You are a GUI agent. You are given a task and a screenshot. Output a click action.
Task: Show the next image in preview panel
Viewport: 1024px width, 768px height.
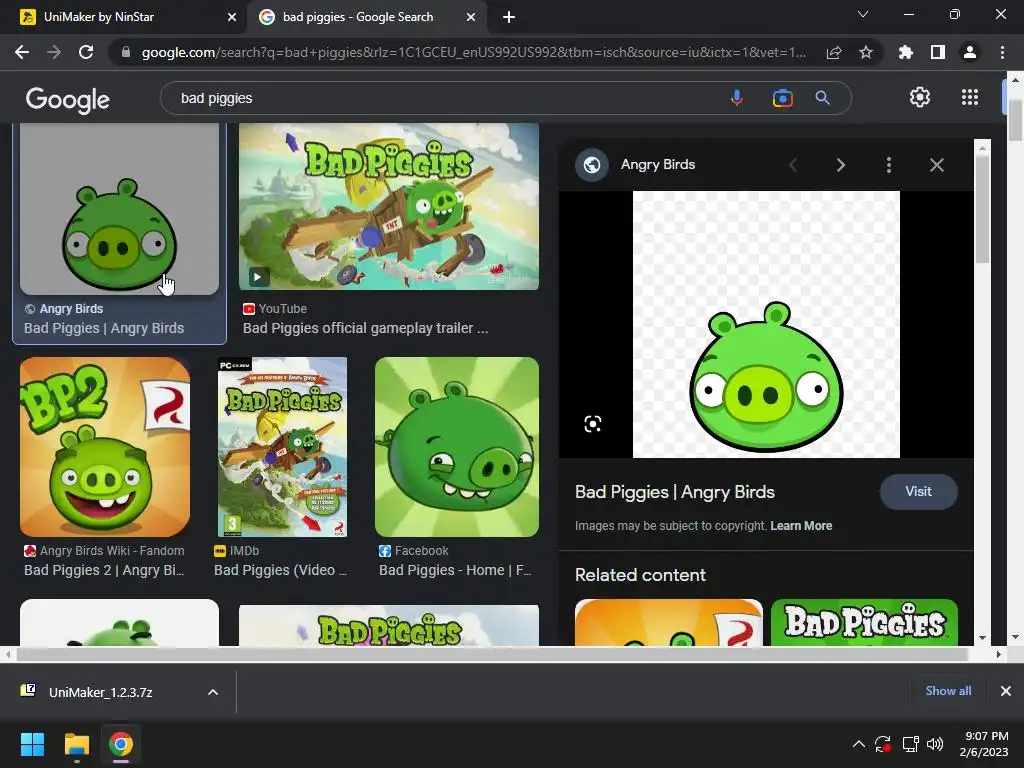tap(840, 165)
